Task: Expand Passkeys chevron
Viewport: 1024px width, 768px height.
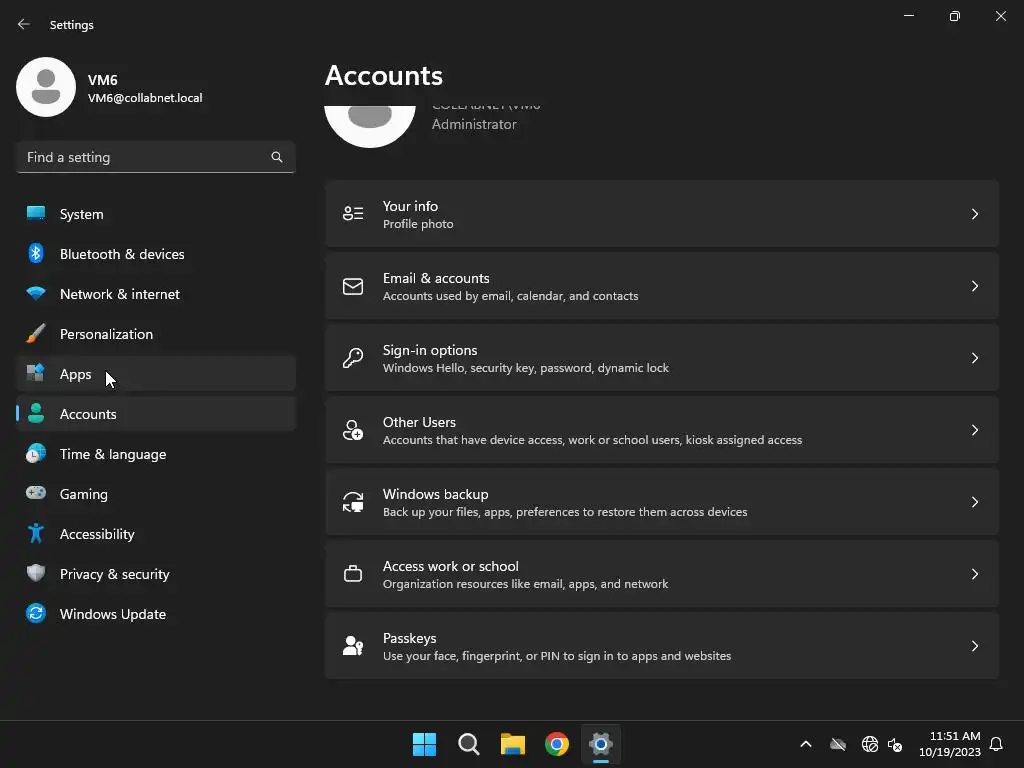Action: click(974, 646)
